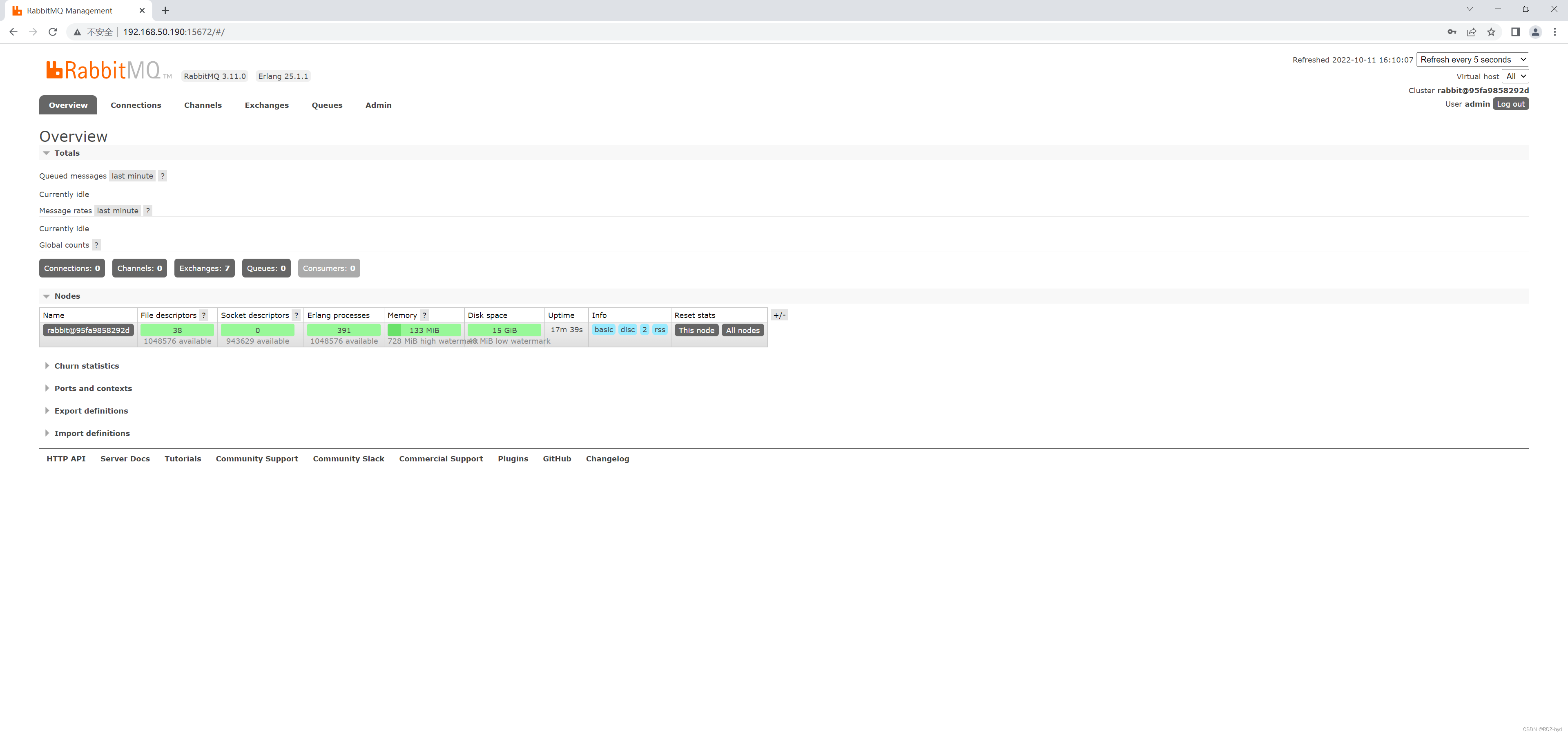1568x736 pixels.
Task: Click the disc info tag on node
Action: (x=627, y=330)
